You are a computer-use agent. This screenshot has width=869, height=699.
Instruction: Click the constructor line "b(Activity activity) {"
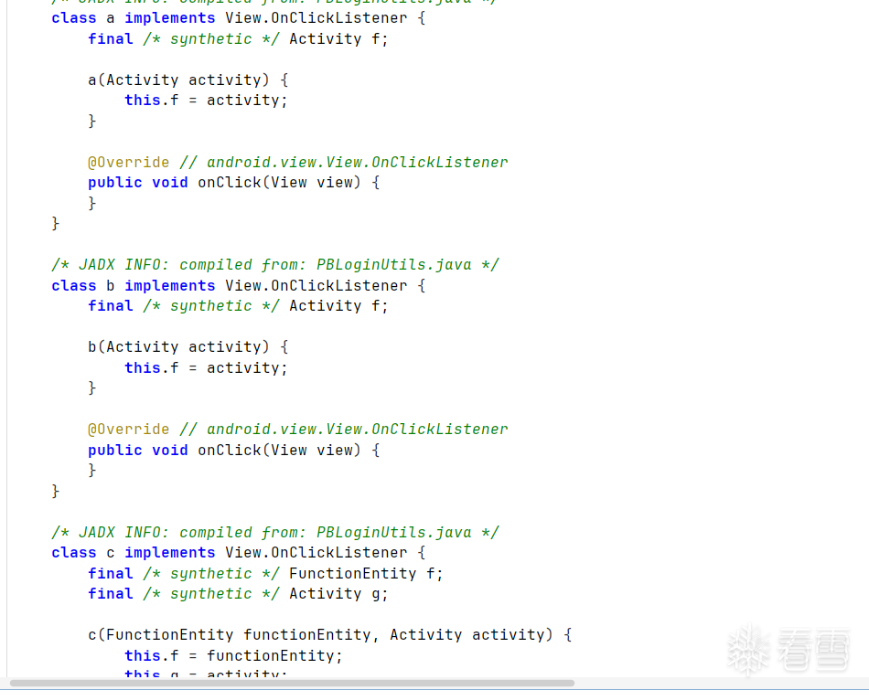[x=188, y=348]
